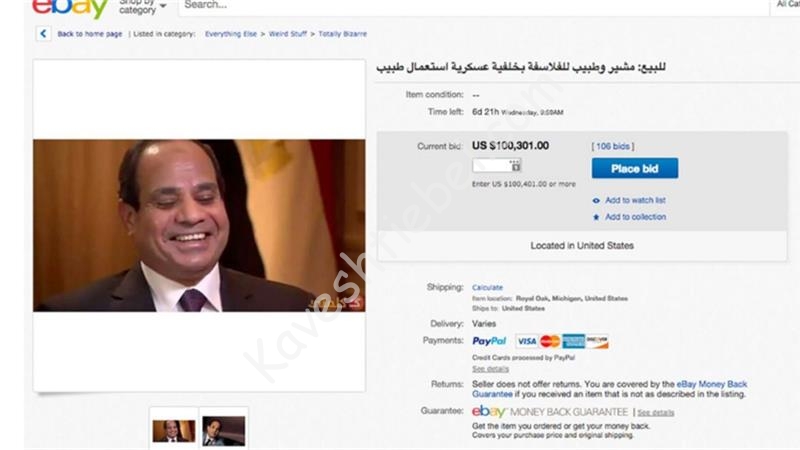This screenshot has height=450, width=800.
Task: Select the second thumbnail below main photo
Action: tap(223, 431)
